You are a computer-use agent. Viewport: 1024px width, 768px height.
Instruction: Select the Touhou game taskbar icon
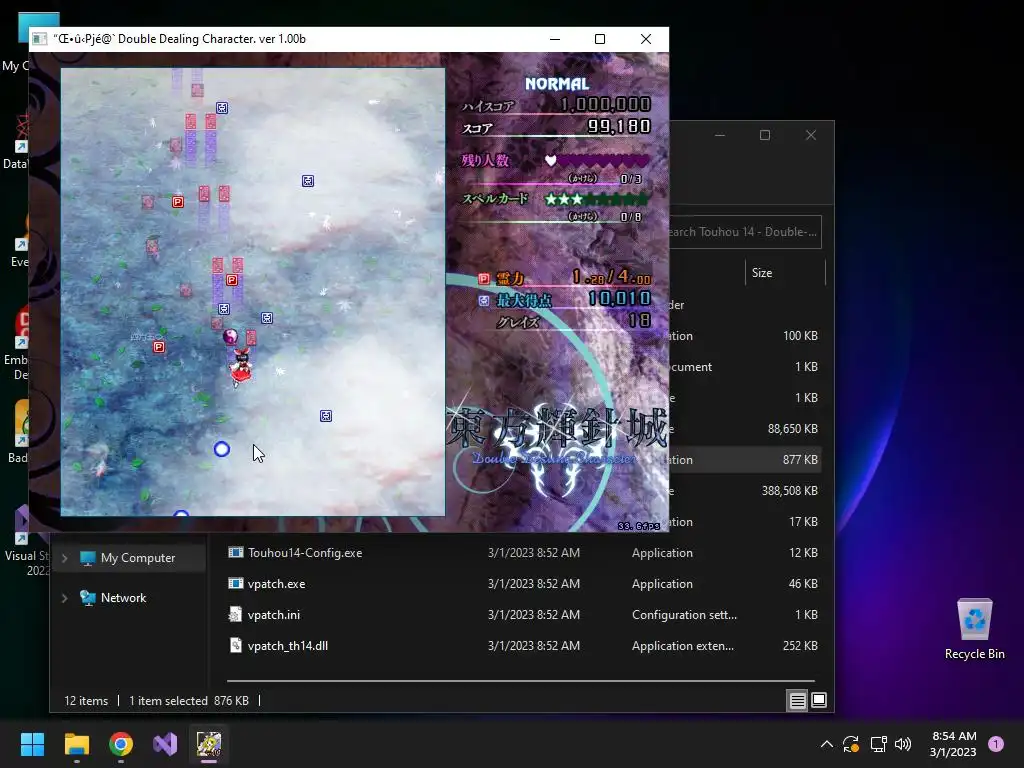click(209, 744)
